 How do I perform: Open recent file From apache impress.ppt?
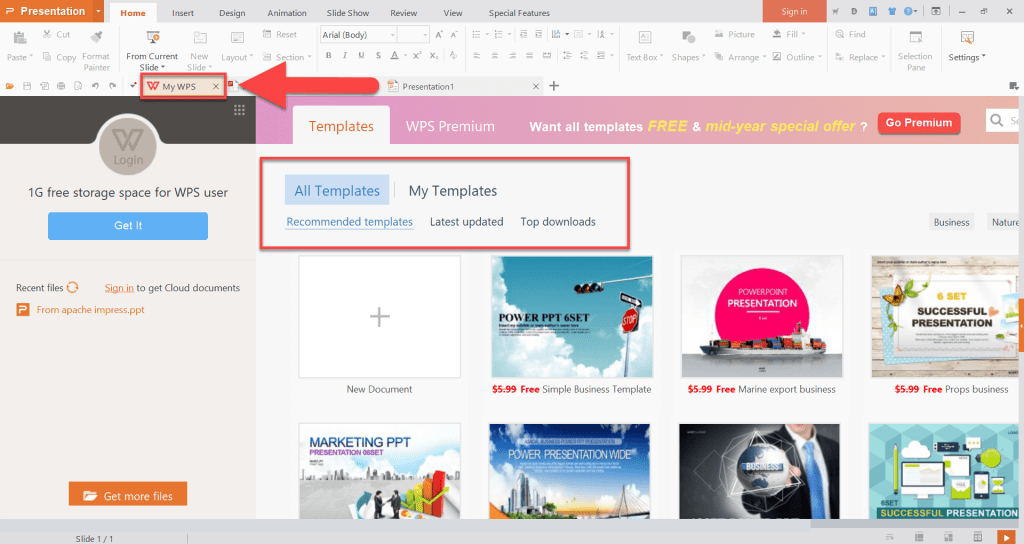90,310
